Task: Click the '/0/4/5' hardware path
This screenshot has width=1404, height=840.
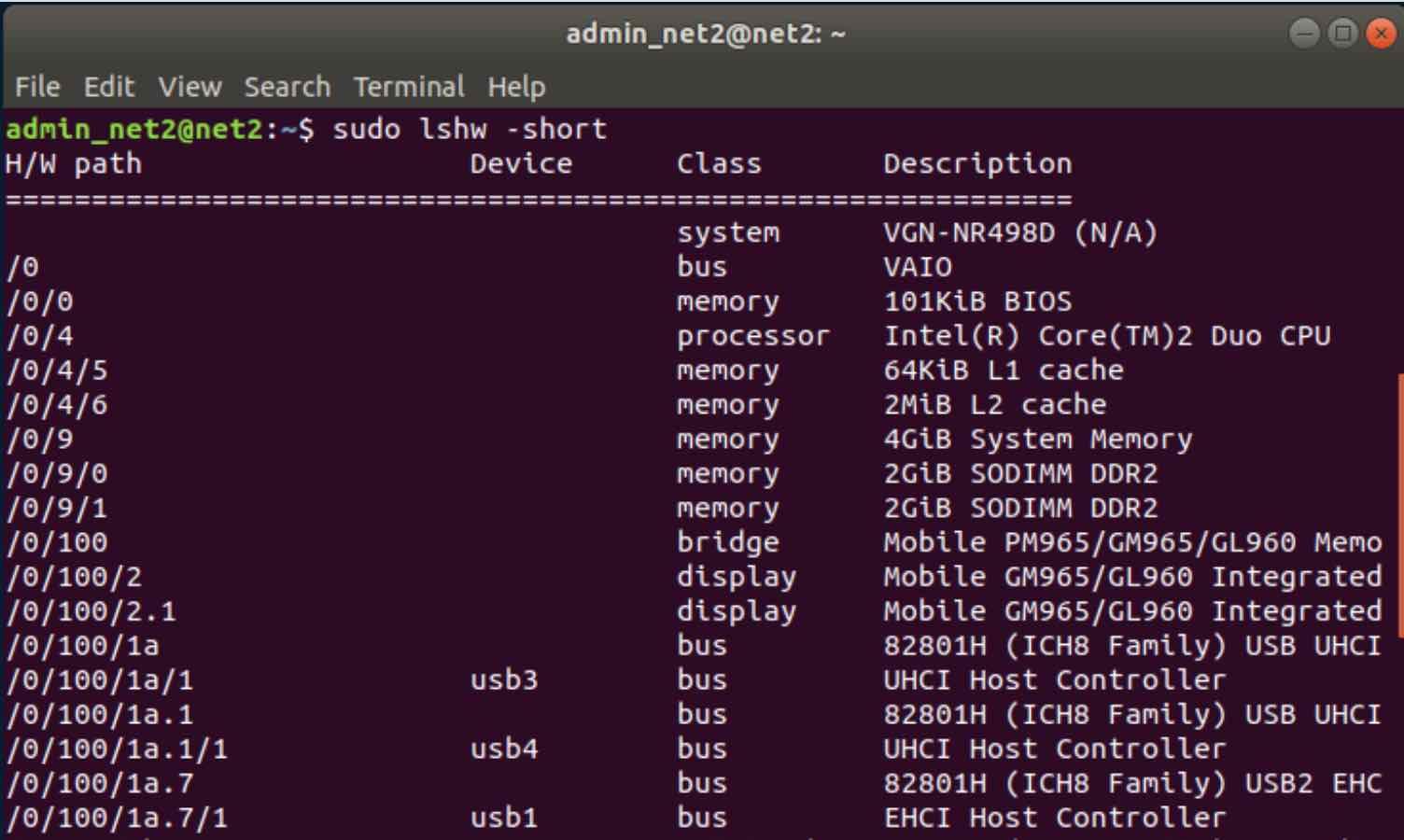Action: coord(57,371)
